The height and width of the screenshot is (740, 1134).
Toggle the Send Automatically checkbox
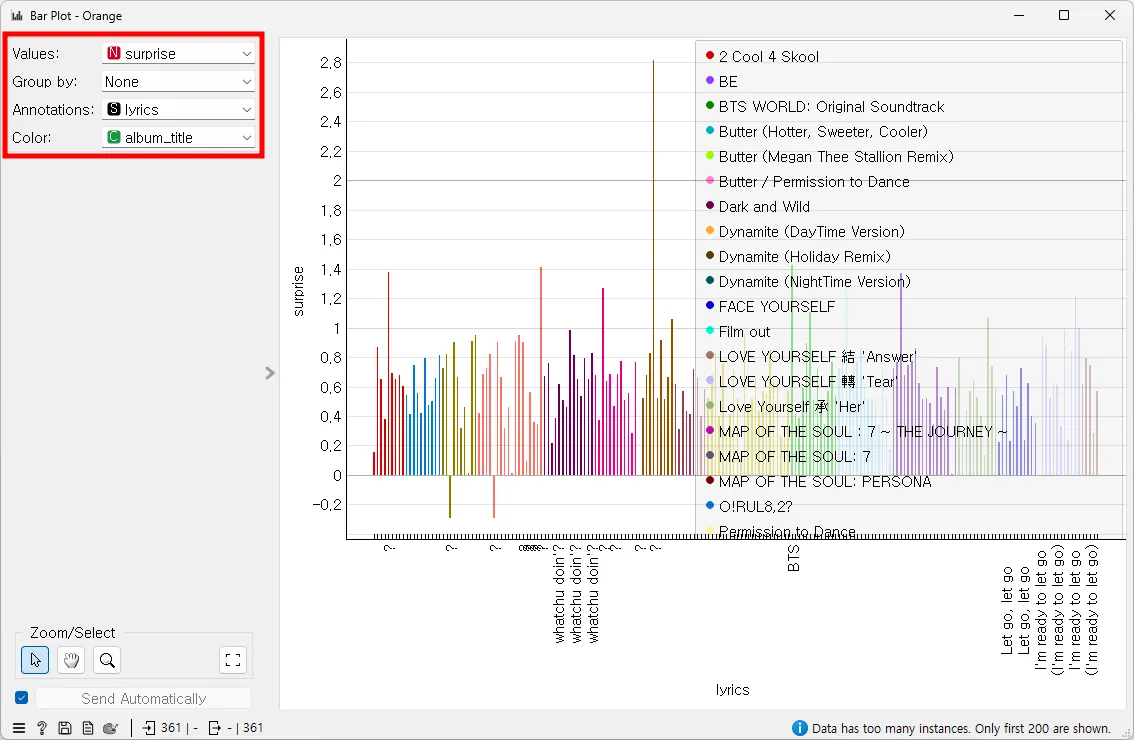point(22,698)
